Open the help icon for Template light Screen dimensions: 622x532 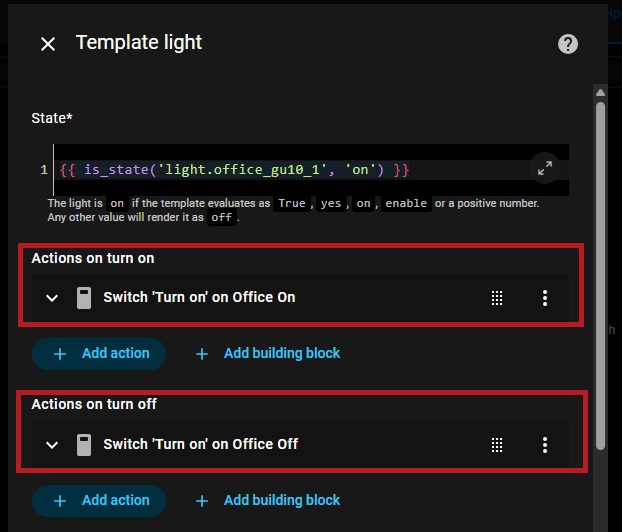coord(568,44)
